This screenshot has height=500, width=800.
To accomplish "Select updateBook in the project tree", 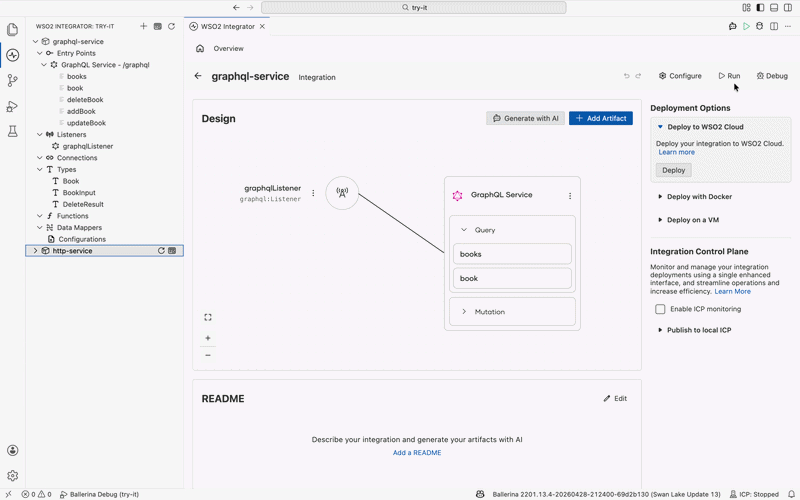I will tap(86, 123).
